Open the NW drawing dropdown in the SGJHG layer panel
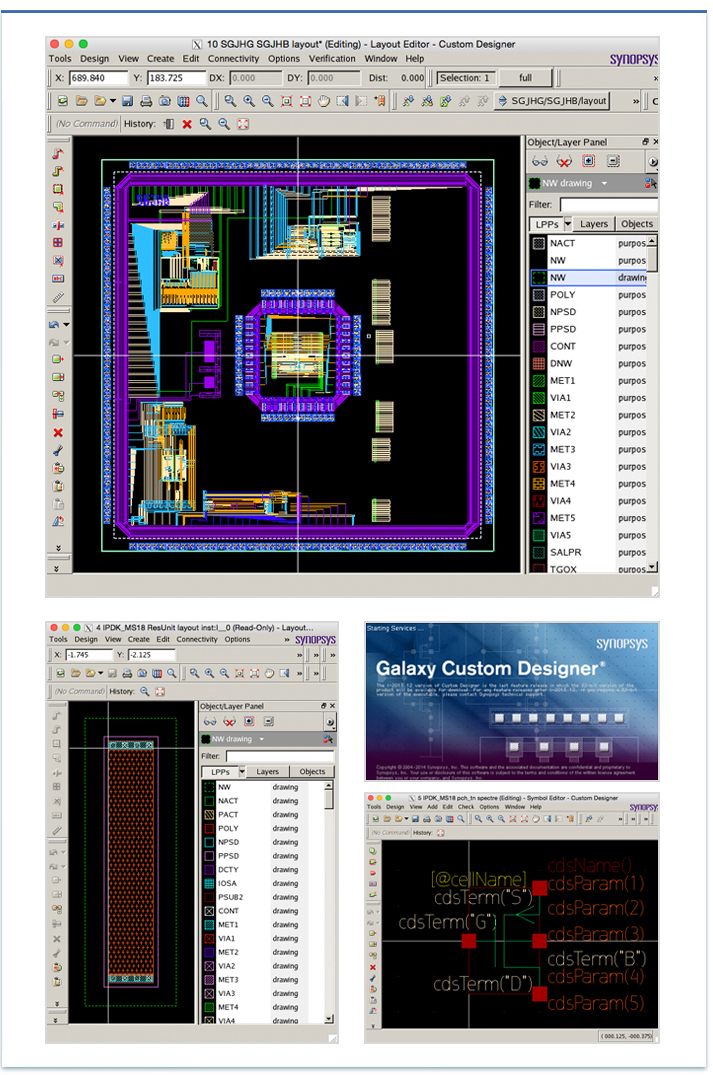Screen dimensions: 713x1075 point(604,184)
